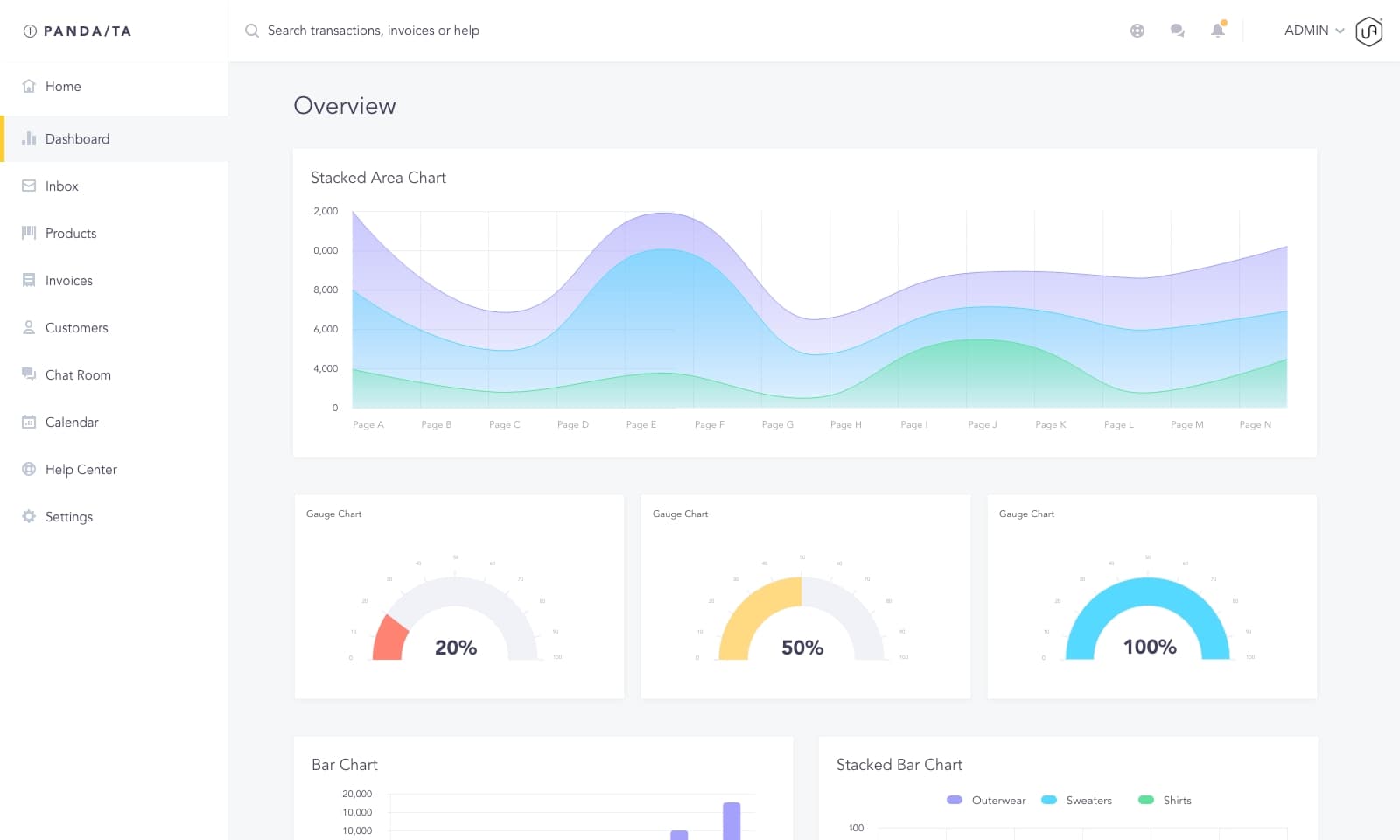The height and width of the screenshot is (840, 1400).
Task: Open the Chat Room speech bubble icon
Action: [29, 374]
